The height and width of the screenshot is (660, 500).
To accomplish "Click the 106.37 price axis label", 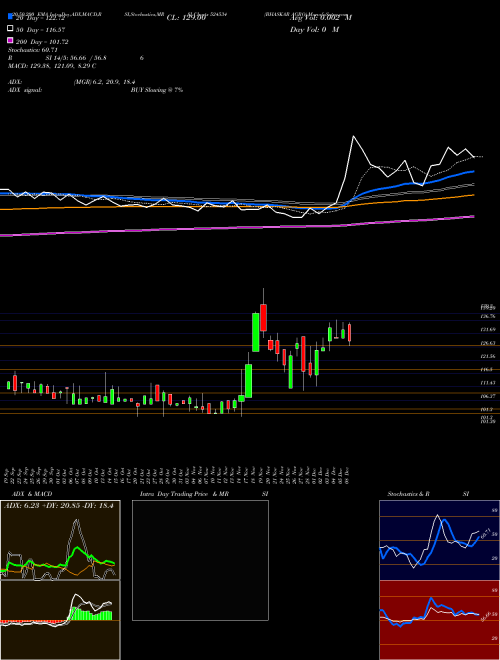I will click(488, 397).
